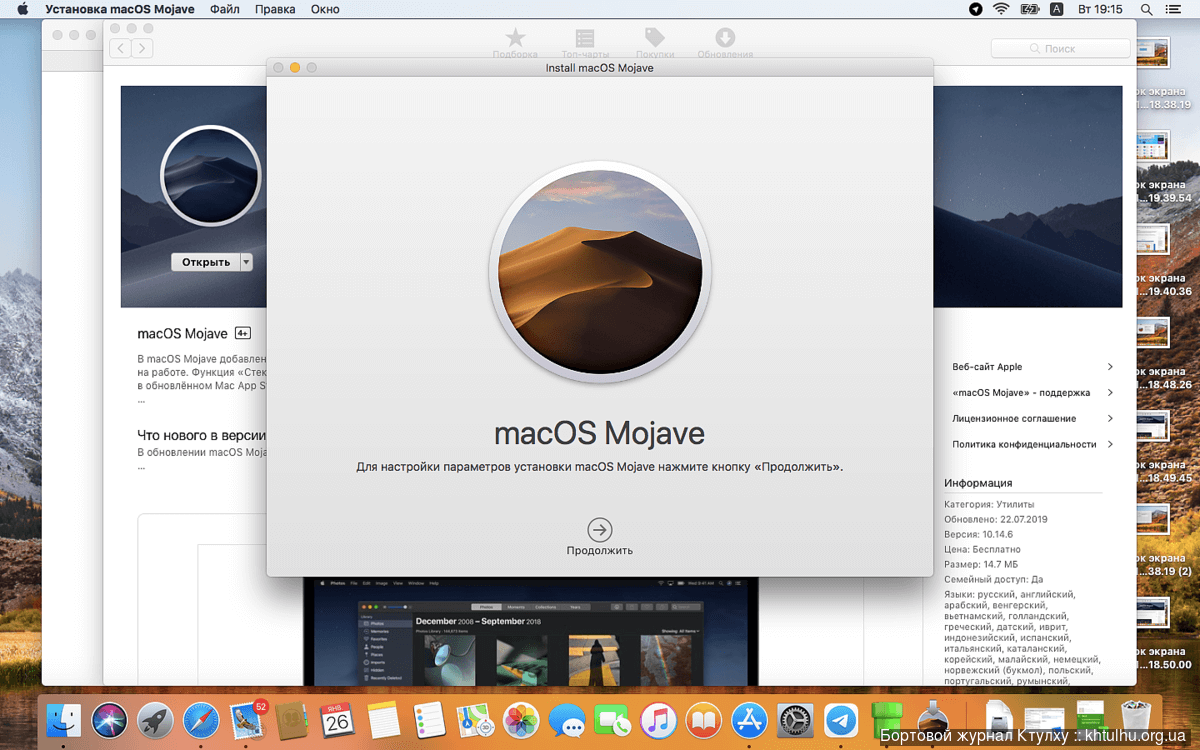The image size is (1200, 750).
Task: Open Calendar showing 26 in Dock
Action: pyautogui.click(x=337, y=719)
